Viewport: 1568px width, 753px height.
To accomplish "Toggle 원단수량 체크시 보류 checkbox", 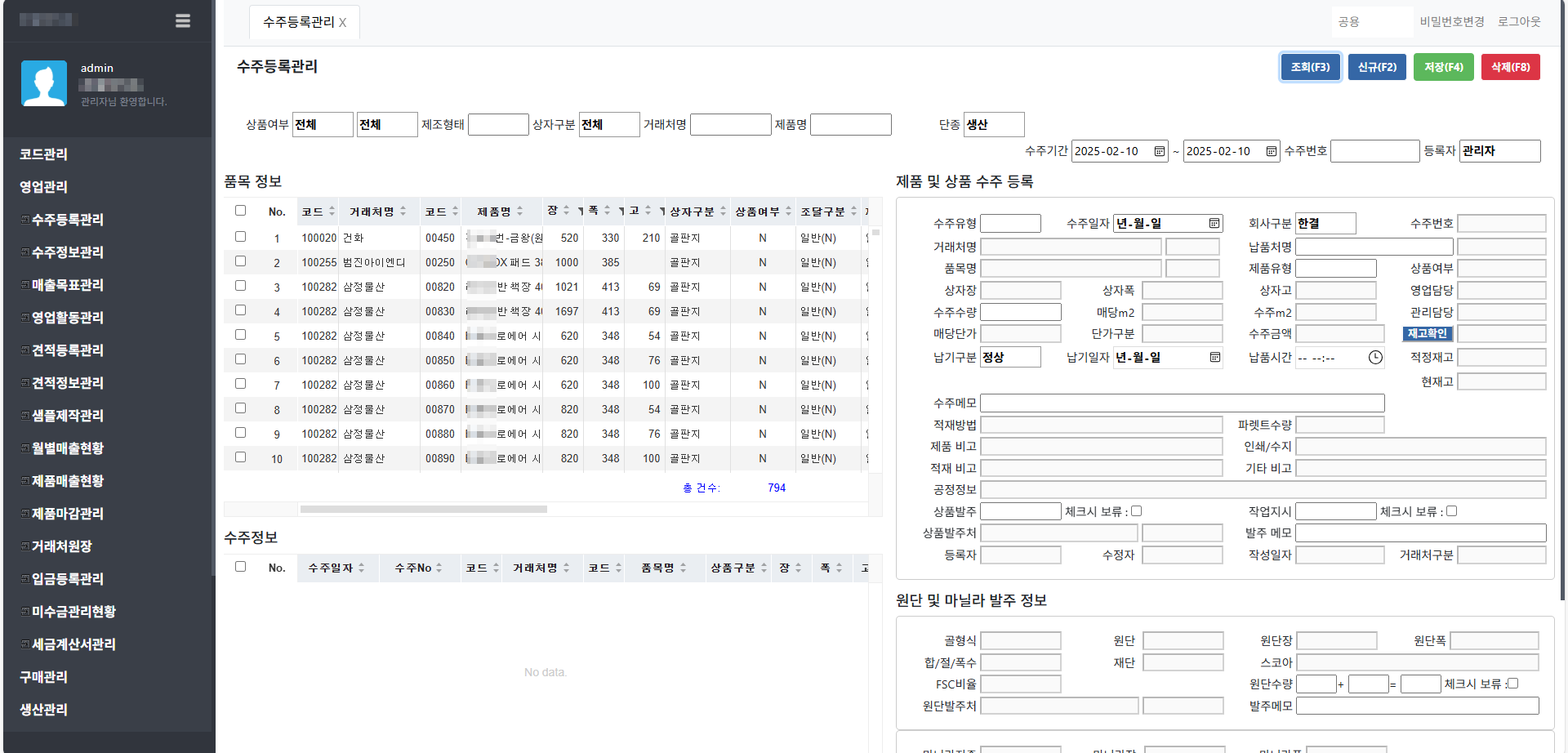I will click(x=1512, y=684).
